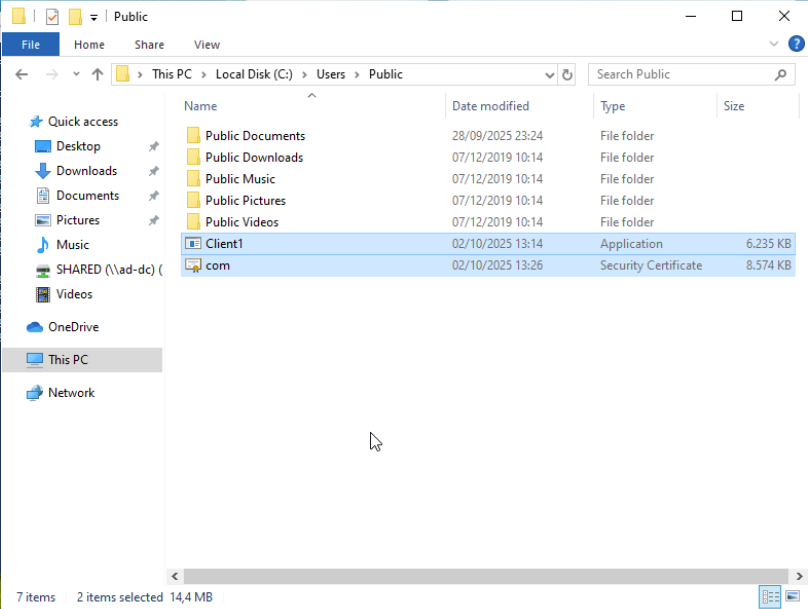808x609 pixels.
Task: Switch to details view button
Action: click(769, 597)
